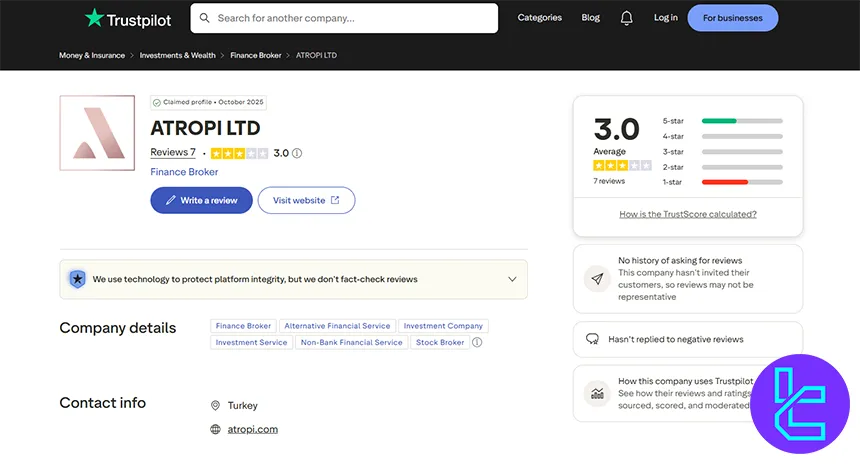Click the TrustScore info icon beside 3.0
The height and width of the screenshot is (464, 860).
click(x=297, y=153)
